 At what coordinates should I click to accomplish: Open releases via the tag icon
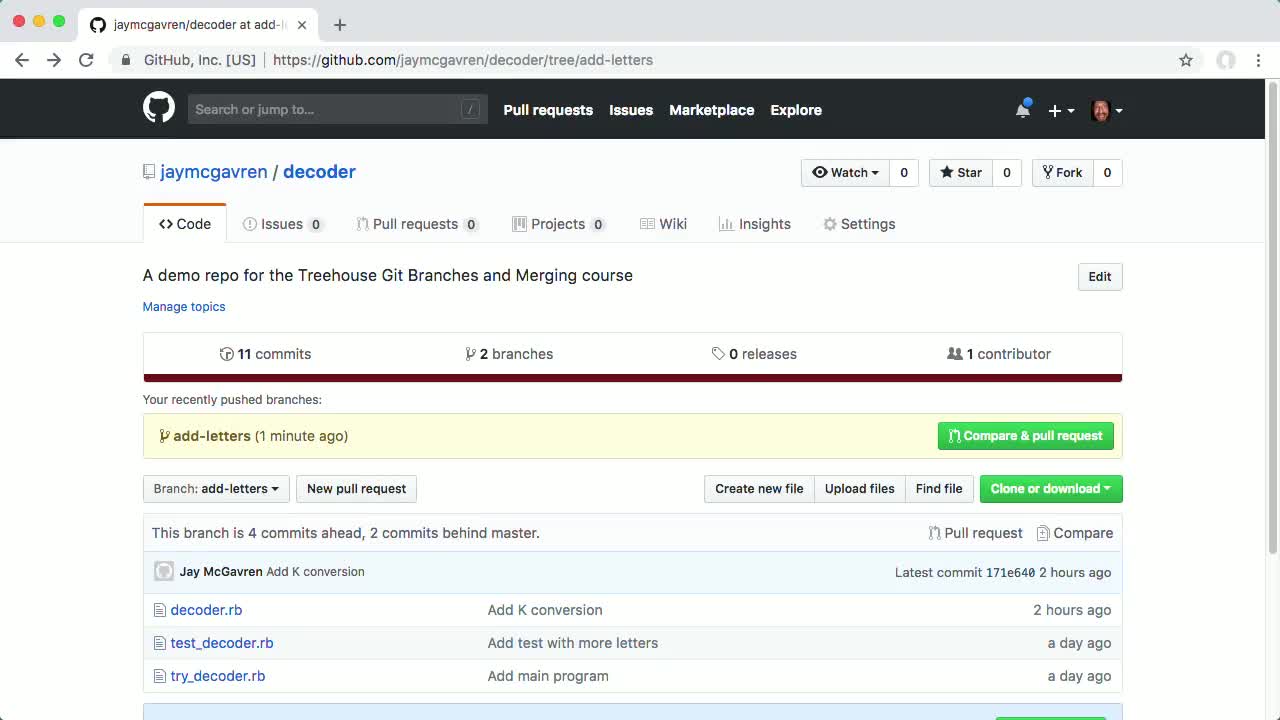717,353
